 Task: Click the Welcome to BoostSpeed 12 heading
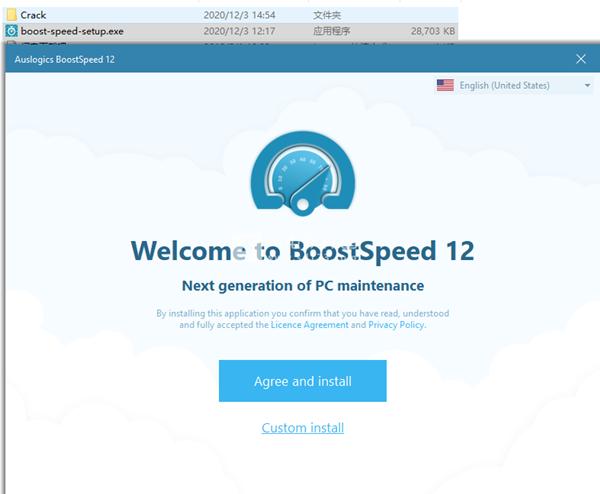click(x=303, y=251)
